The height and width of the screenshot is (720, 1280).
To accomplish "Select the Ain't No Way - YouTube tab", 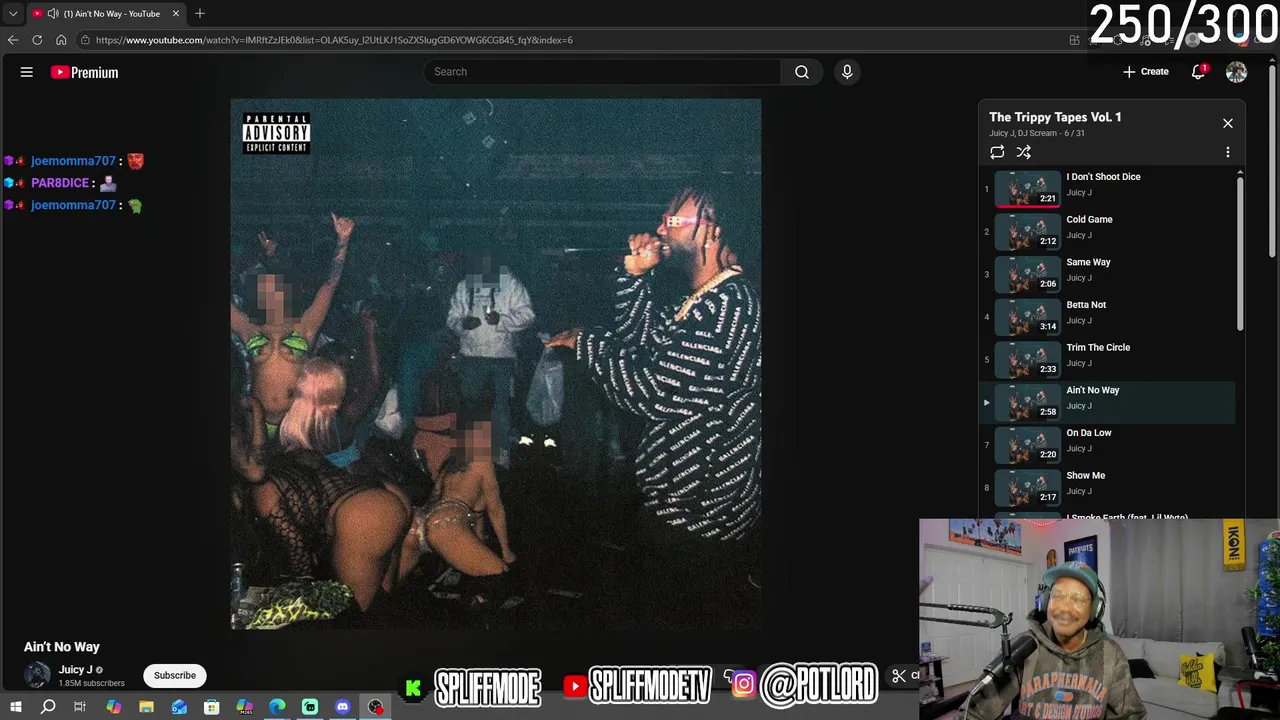I will (x=105, y=14).
